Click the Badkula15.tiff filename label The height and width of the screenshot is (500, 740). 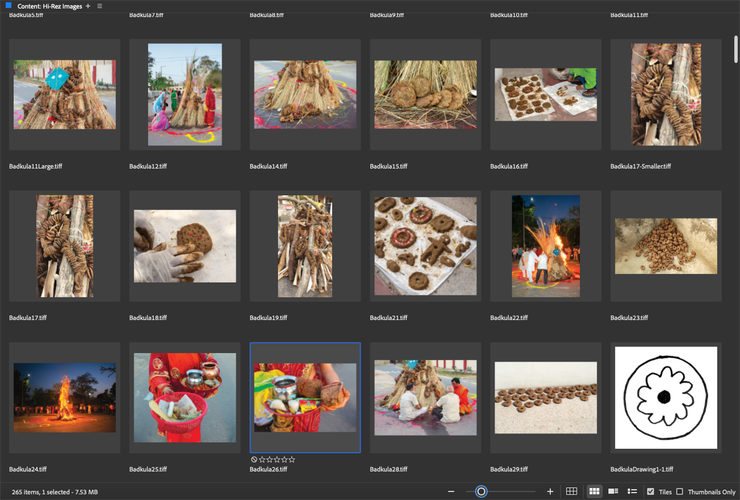388,166
